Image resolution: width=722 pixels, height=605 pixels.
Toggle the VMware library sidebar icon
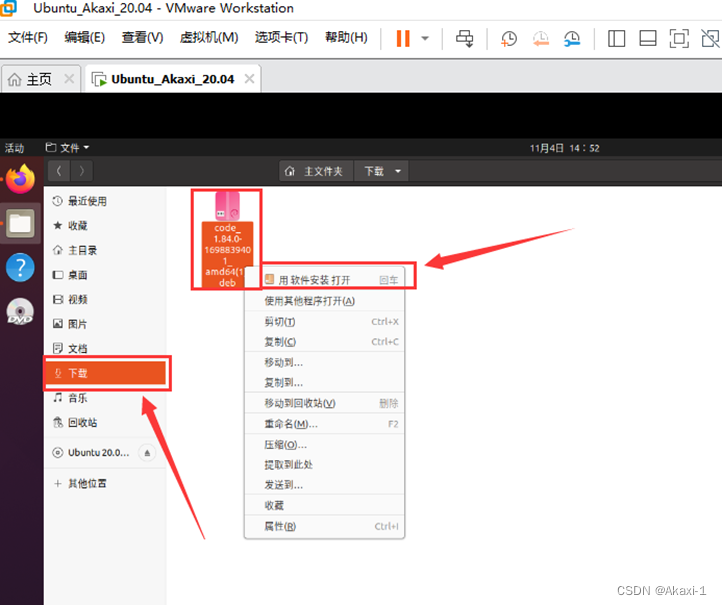pyautogui.click(x=616, y=39)
